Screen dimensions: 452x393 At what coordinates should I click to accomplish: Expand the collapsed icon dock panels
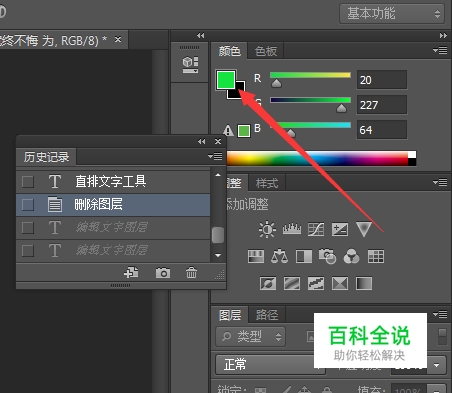[x=200, y=35]
